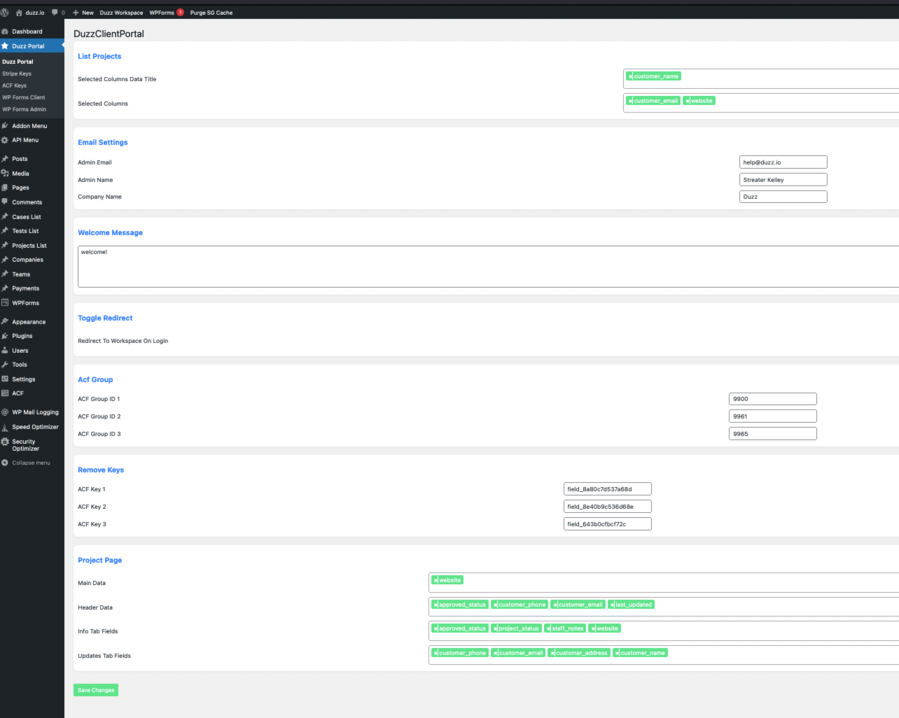The height and width of the screenshot is (718, 899).
Task: Remove website tag from Selected Columns
Action: click(x=687, y=101)
